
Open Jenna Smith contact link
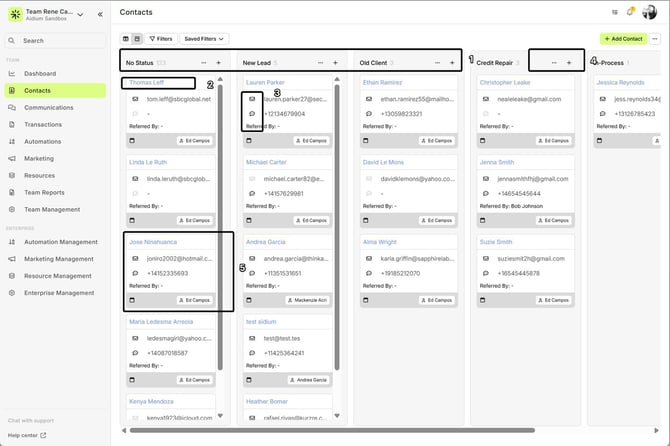(497, 161)
